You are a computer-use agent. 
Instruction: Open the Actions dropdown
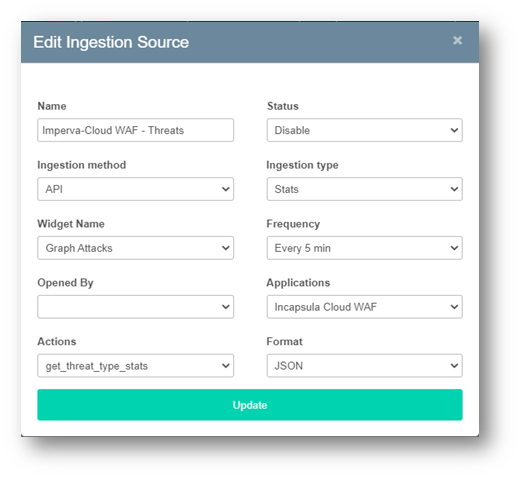pyautogui.click(x=135, y=366)
